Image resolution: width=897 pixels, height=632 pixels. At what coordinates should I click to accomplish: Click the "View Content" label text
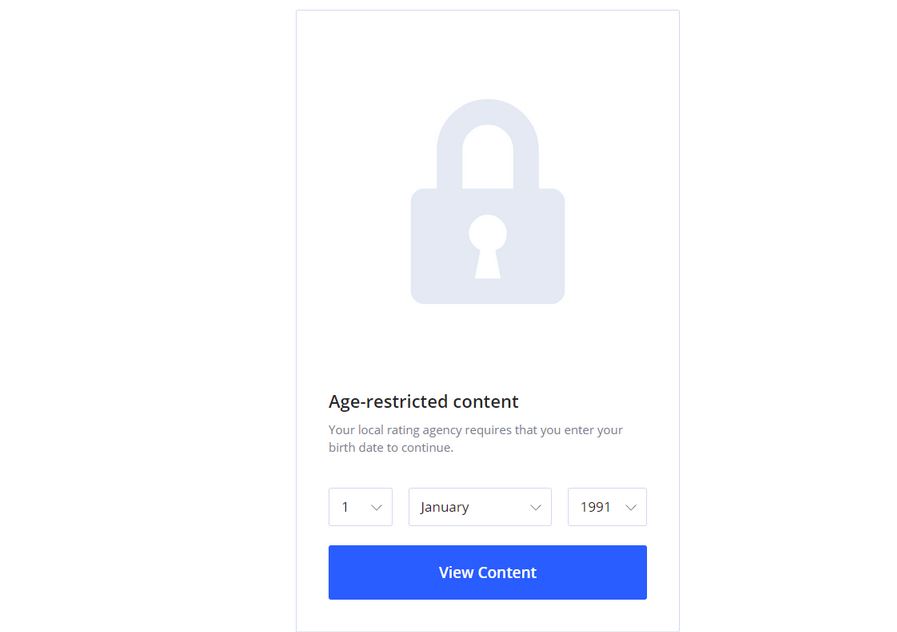(487, 573)
